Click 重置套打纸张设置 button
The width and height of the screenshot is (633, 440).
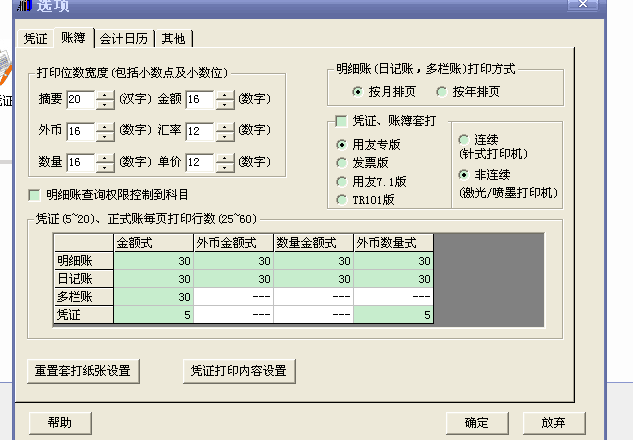81,371
